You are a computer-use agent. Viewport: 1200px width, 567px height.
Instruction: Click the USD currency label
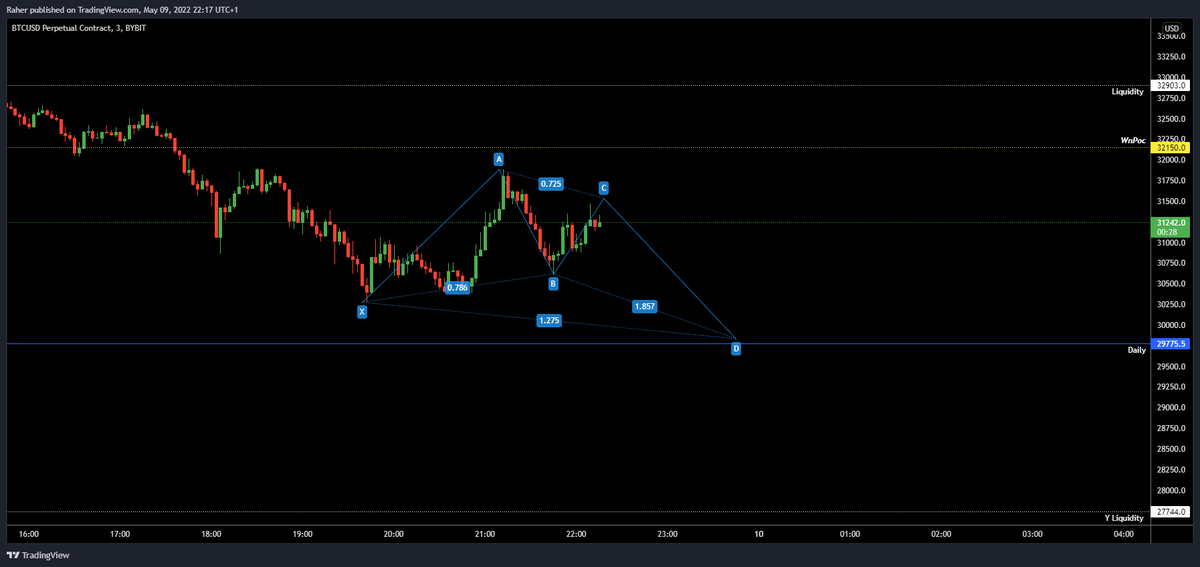[x=1171, y=27]
